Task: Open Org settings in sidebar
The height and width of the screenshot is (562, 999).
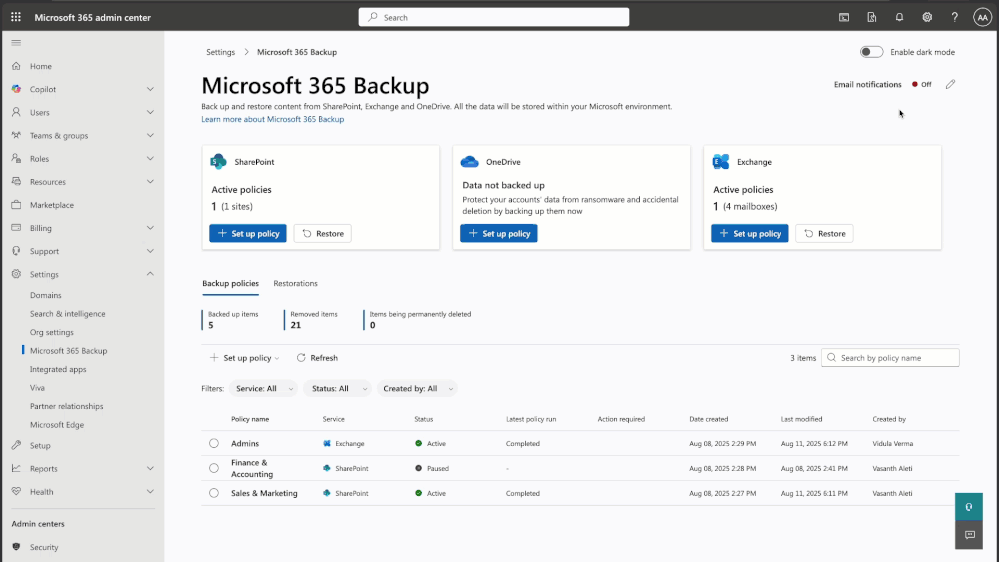Action: point(52,332)
